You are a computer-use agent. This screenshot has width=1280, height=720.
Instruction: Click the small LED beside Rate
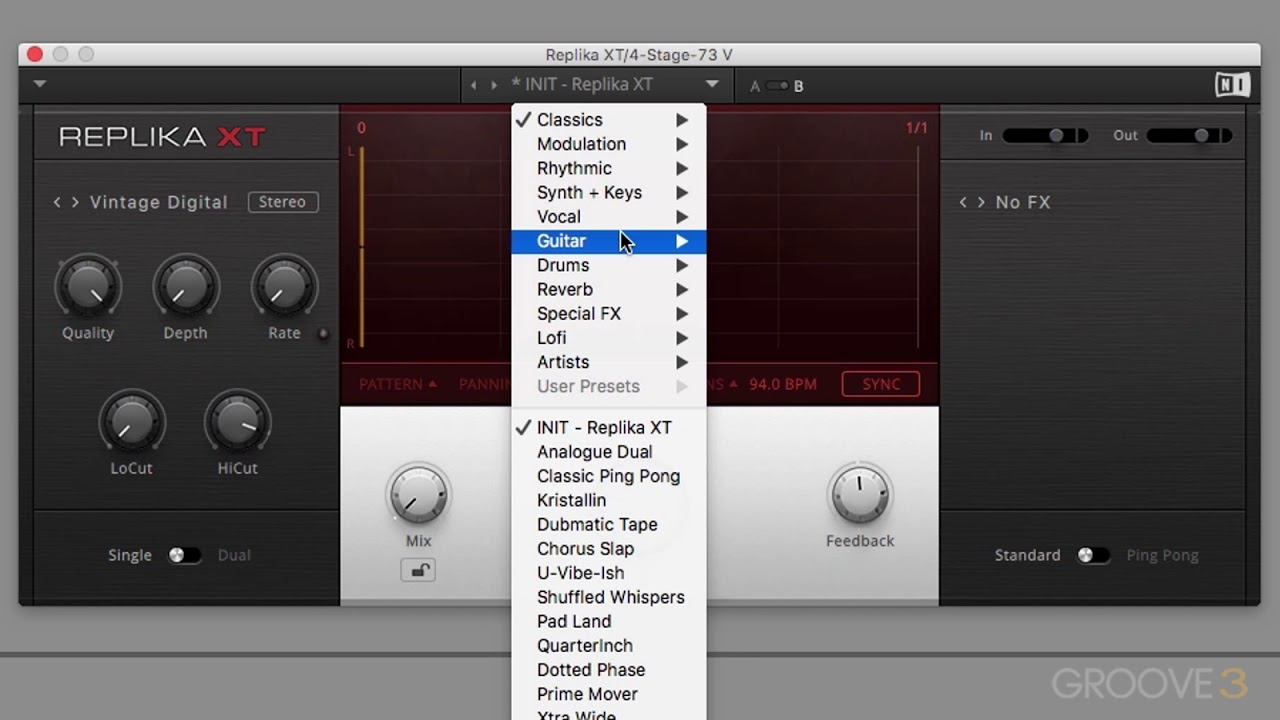pyautogui.click(x=323, y=334)
